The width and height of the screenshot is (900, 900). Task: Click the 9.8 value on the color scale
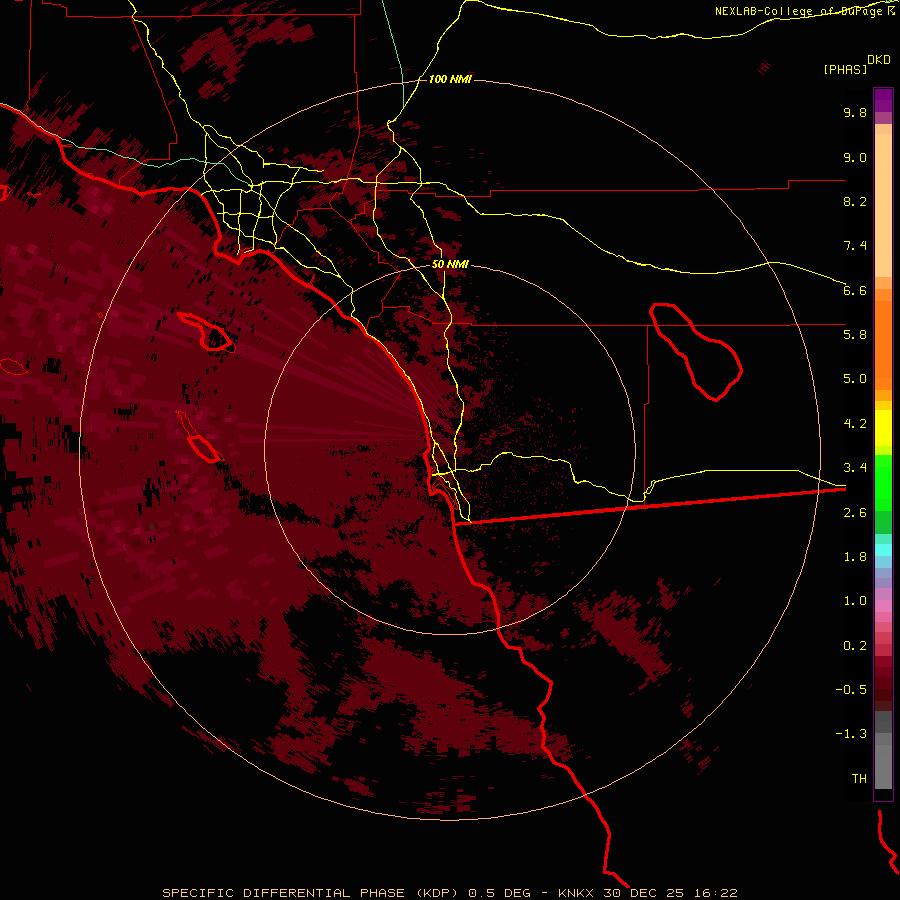click(855, 112)
